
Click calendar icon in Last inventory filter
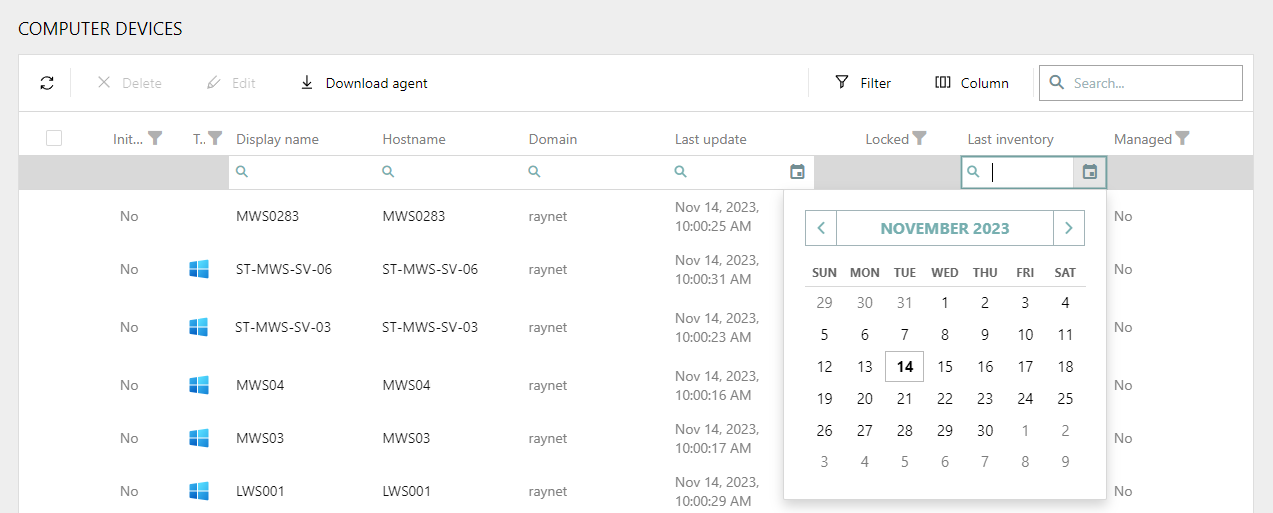click(x=1090, y=172)
